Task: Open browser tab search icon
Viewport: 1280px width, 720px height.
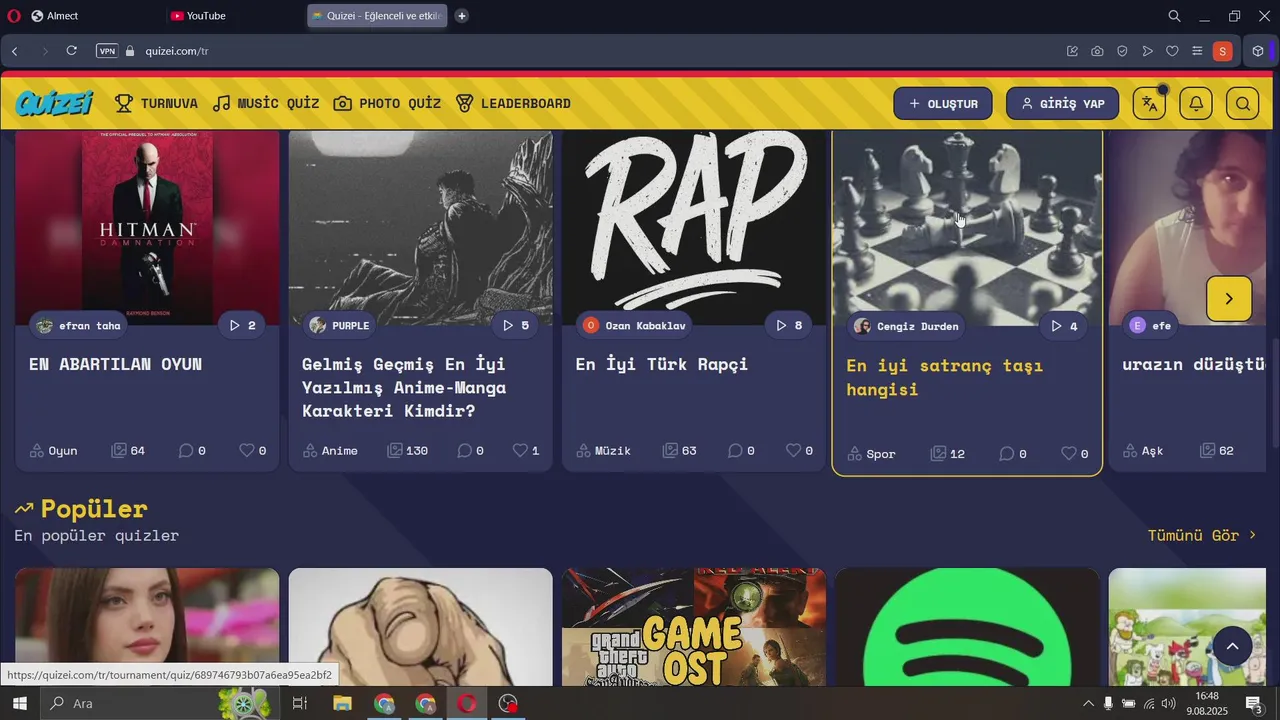Action: click(1175, 16)
